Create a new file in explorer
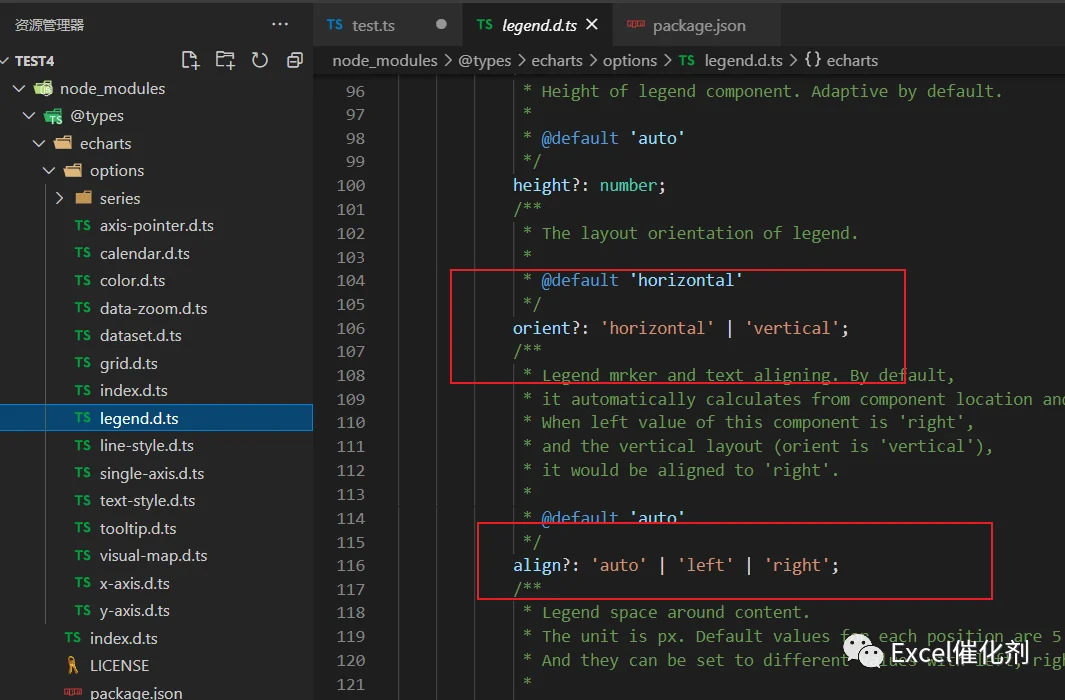The width and height of the screenshot is (1065, 700). click(191, 60)
